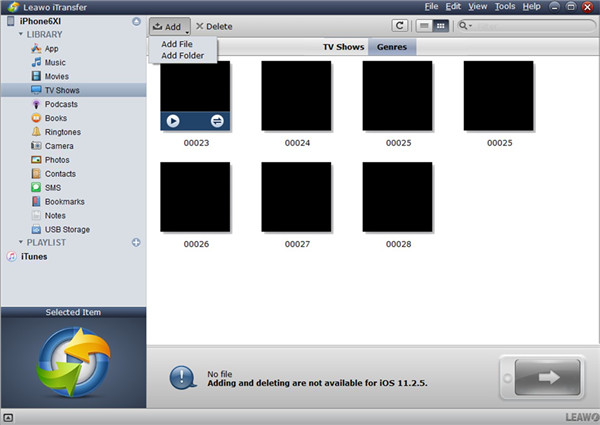Switch to list view

424,26
